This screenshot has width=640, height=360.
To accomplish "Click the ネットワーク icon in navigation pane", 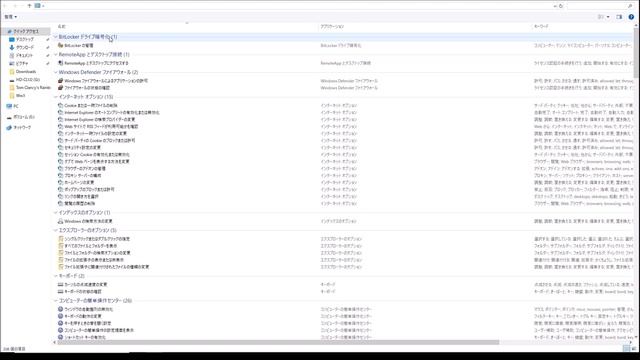I will [x=9, y=128].
